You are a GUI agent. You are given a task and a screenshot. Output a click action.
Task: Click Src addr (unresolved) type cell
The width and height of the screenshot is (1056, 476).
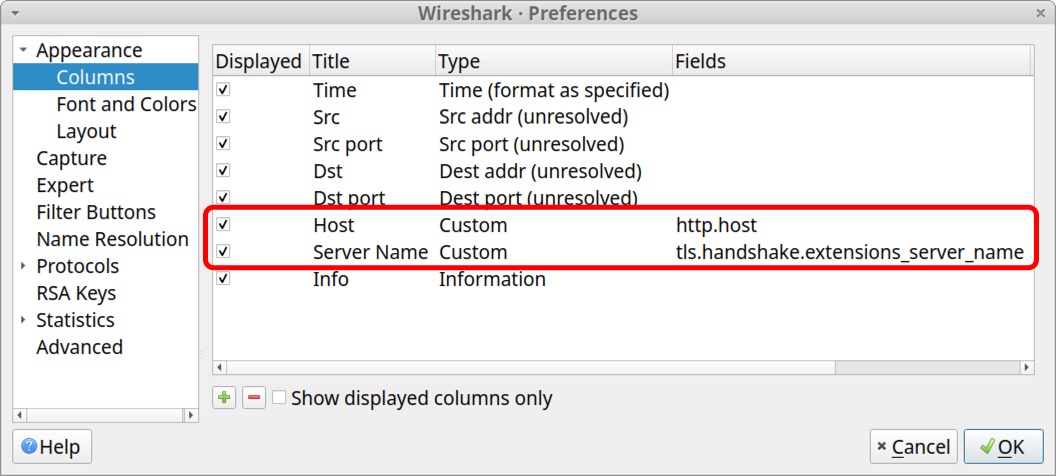(x=533, y=116)
